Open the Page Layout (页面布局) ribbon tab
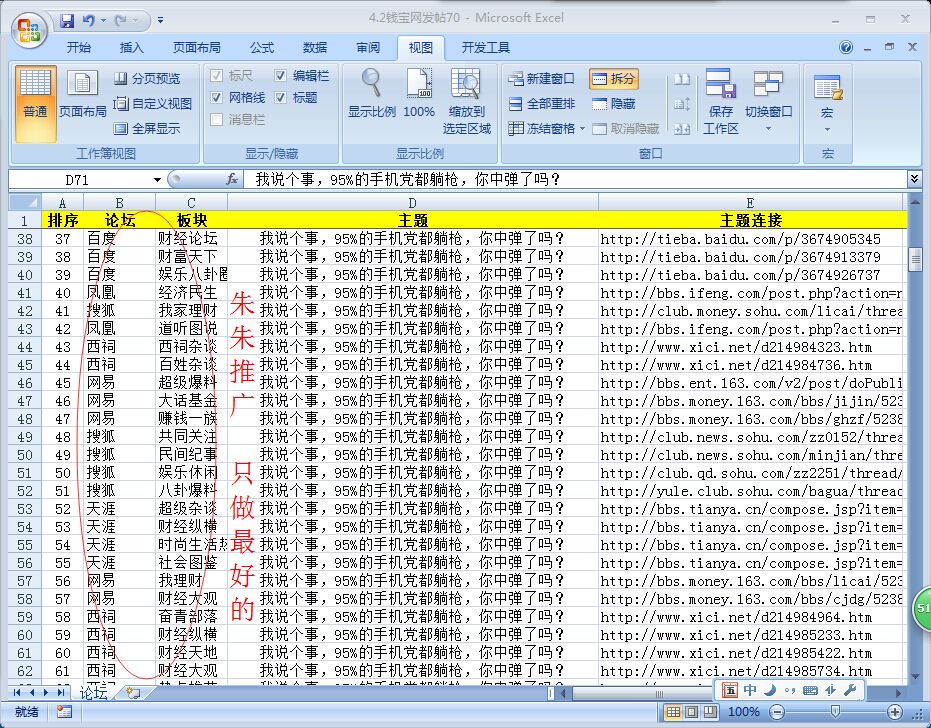 pyautogui.click(x=197, y=48)
